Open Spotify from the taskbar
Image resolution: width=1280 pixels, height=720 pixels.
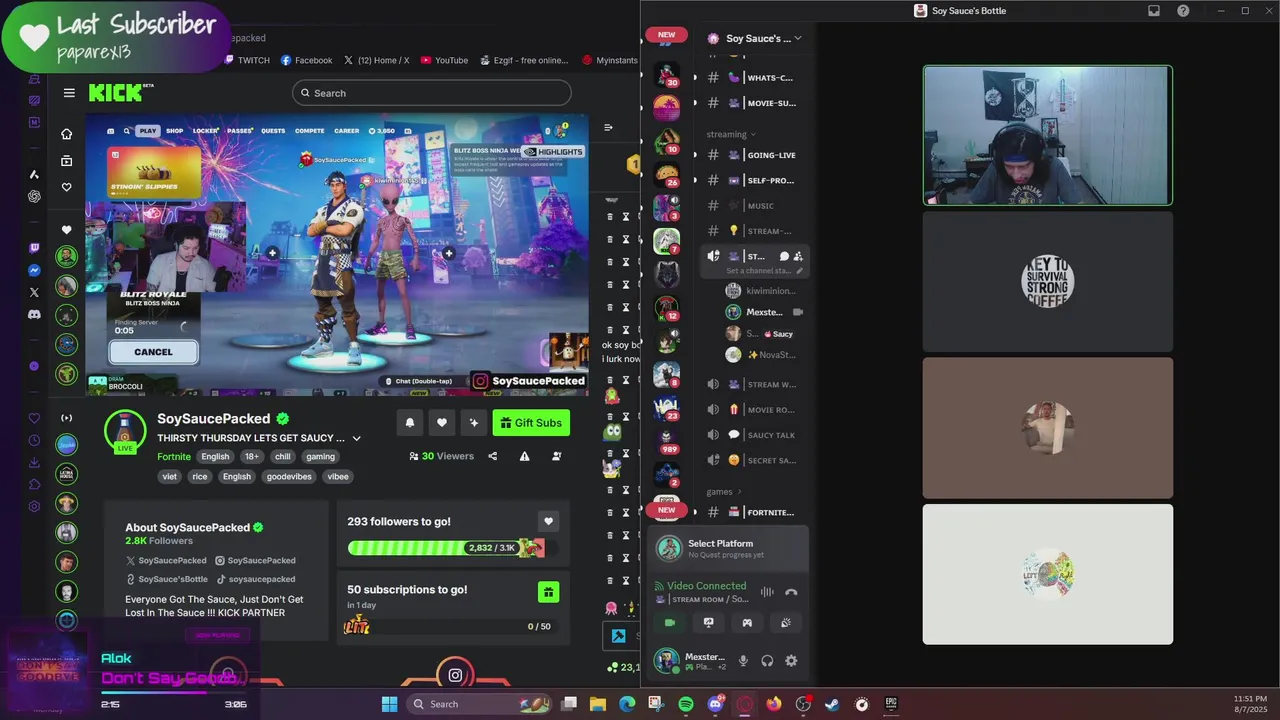point(686,704)
